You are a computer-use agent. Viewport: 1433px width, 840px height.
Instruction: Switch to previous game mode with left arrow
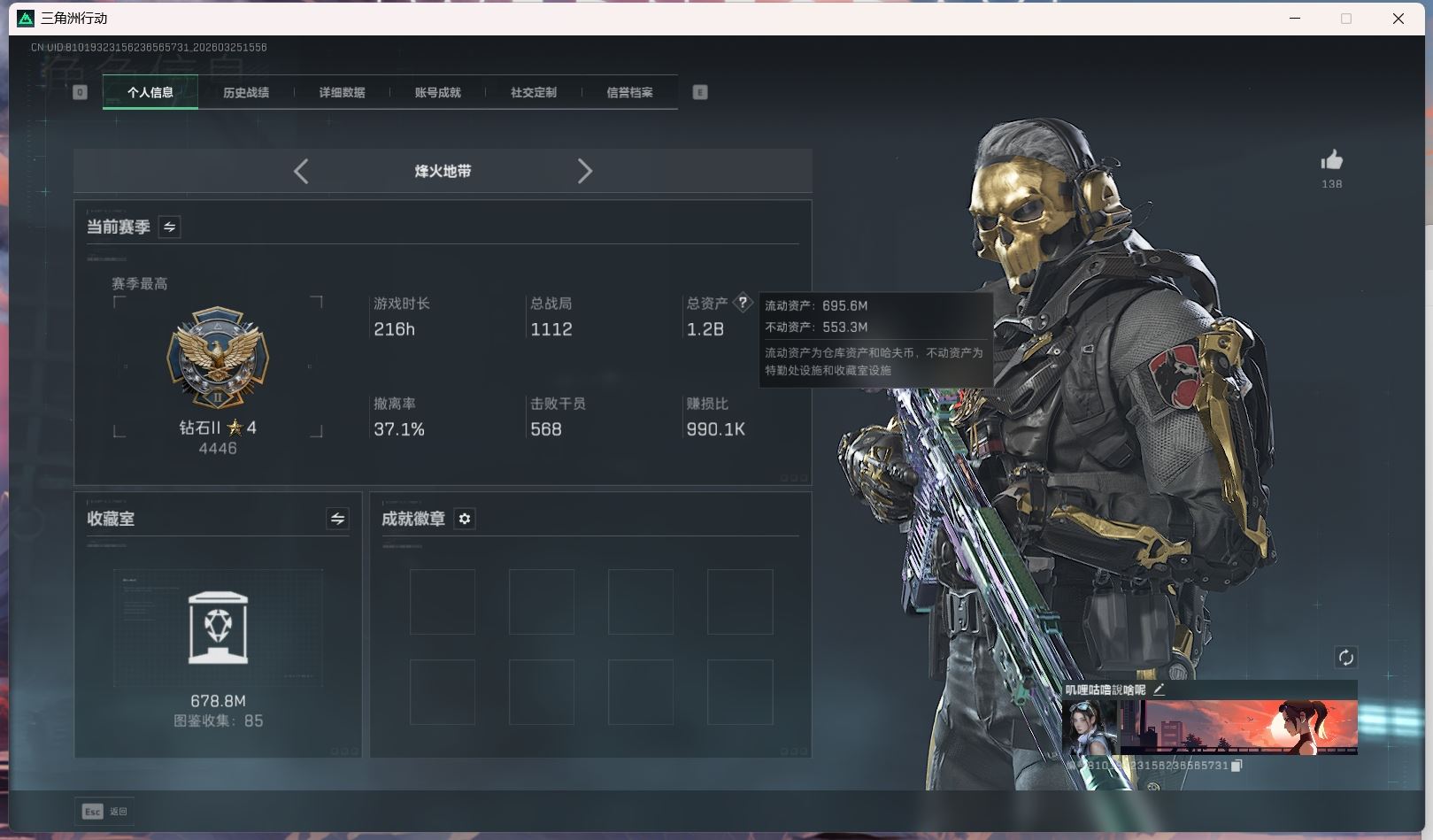pos(301,171)
